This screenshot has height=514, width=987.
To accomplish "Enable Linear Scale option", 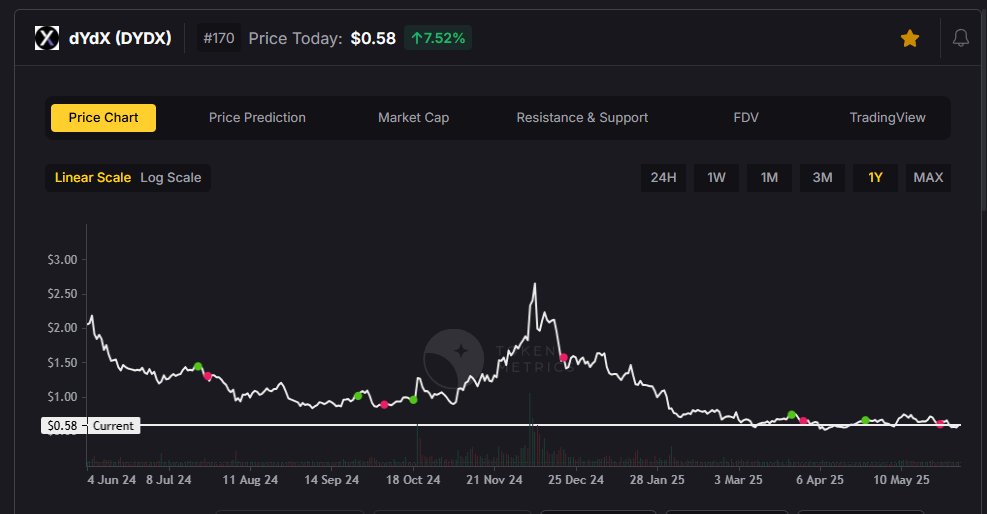I will point(93,177).
